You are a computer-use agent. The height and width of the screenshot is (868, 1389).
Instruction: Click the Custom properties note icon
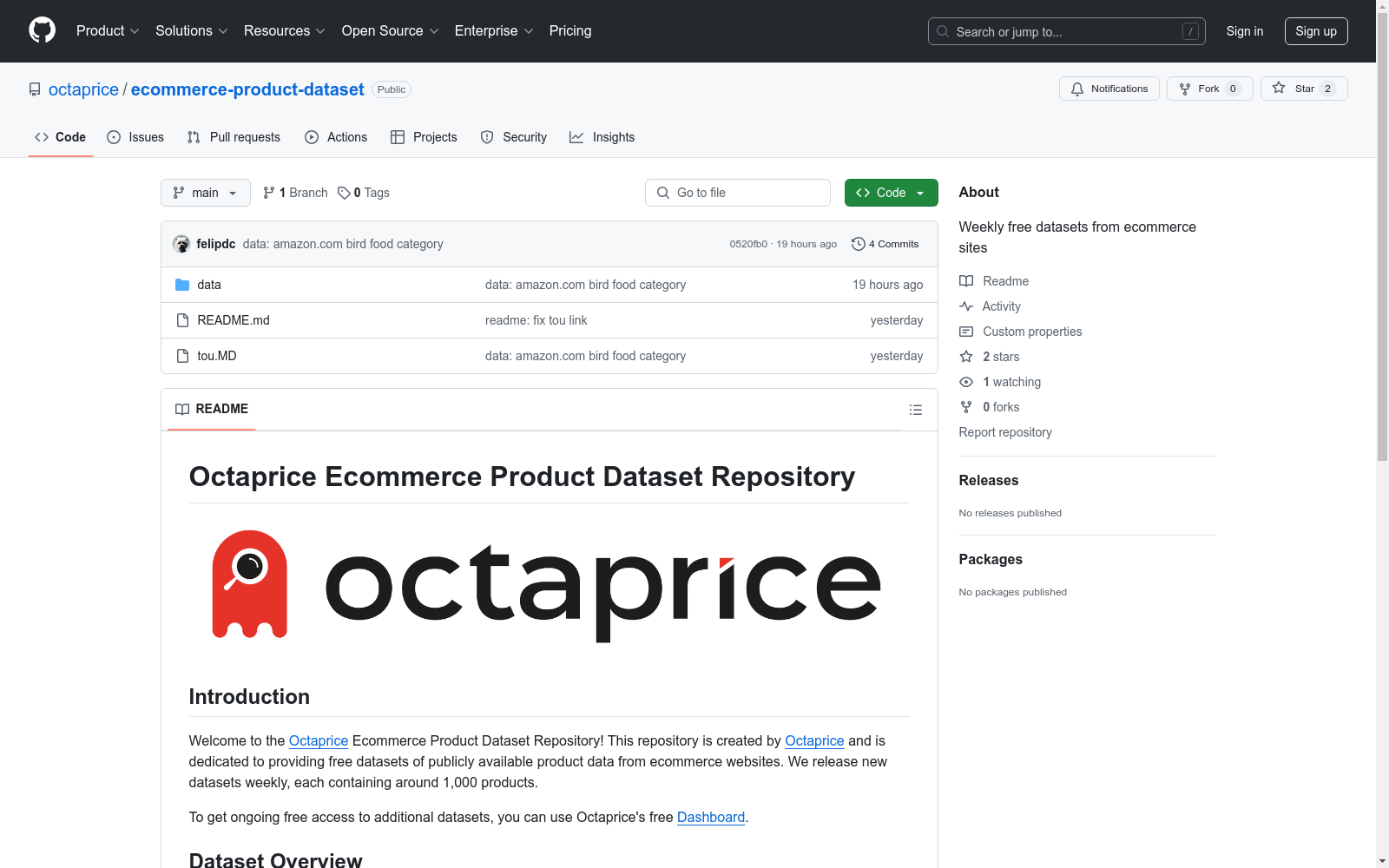coord(966,332)
